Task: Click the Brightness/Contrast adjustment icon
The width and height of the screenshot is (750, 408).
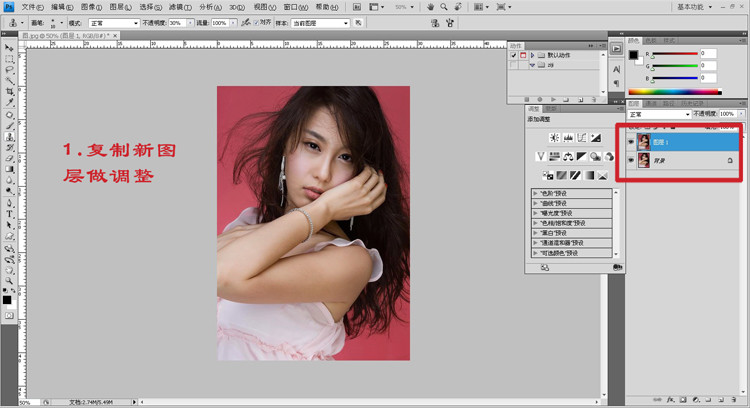Action: pos(554,137)
